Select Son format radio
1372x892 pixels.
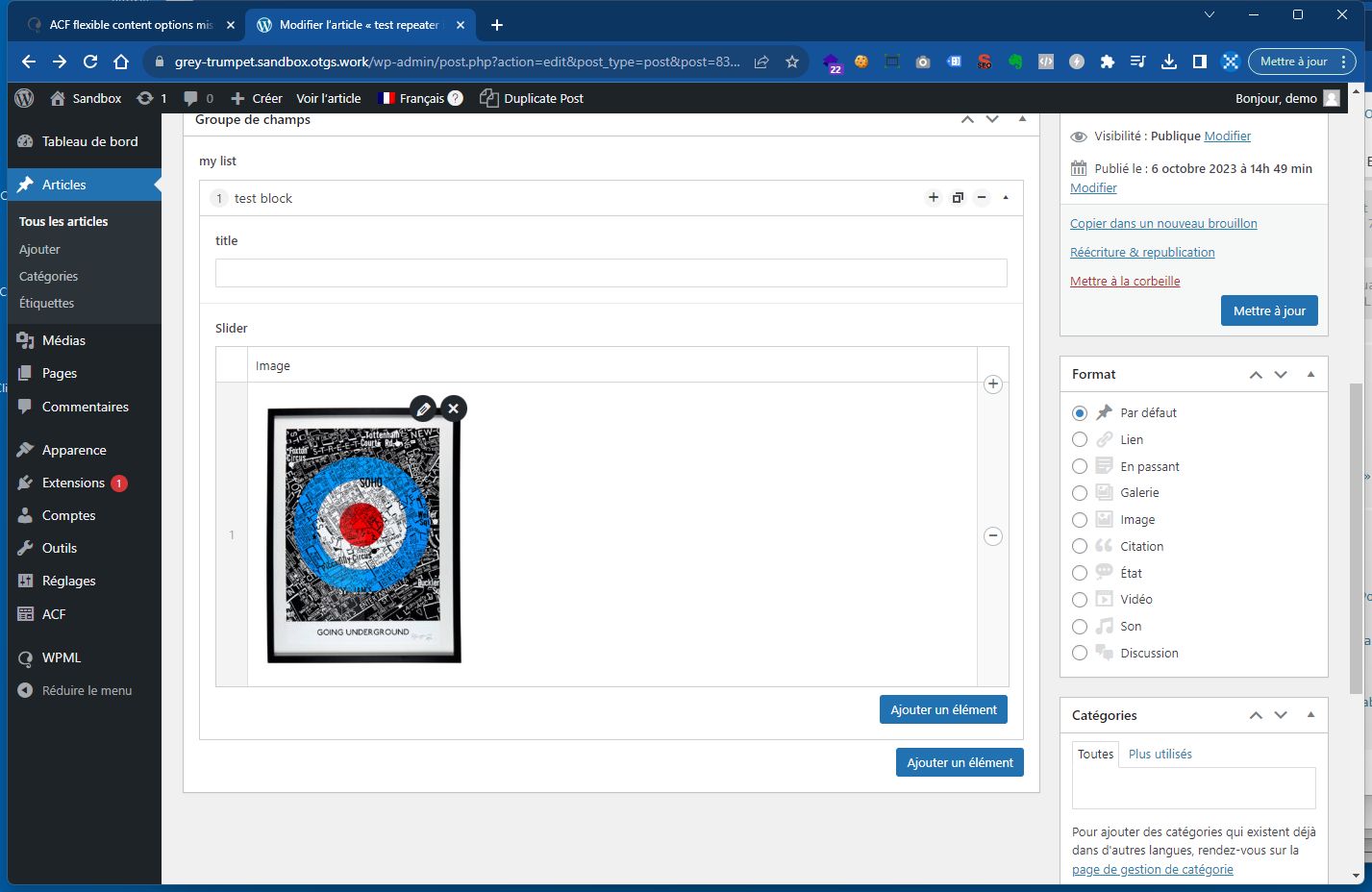1080,627
